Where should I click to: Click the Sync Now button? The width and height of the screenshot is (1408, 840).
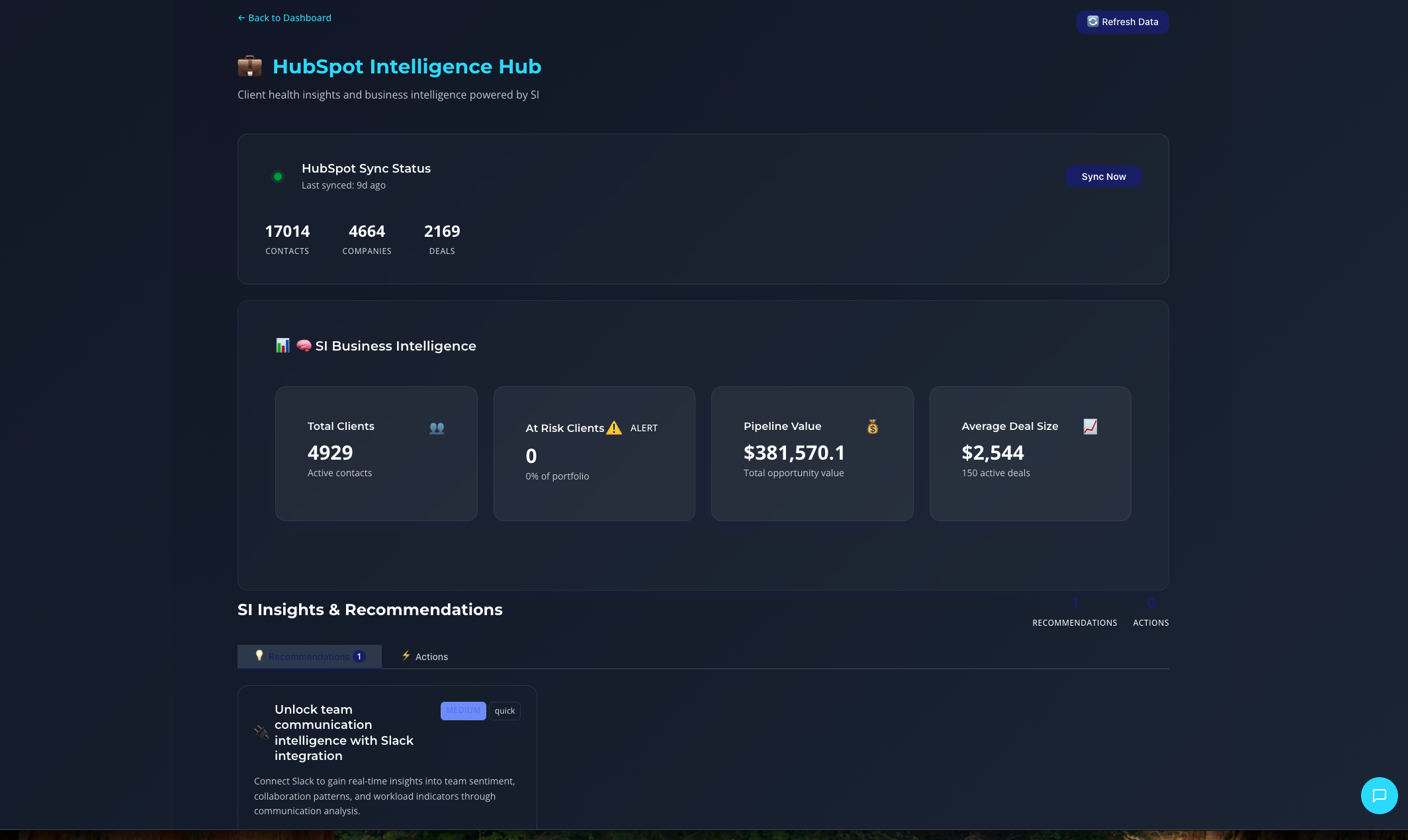click(x=1103, y=177)
